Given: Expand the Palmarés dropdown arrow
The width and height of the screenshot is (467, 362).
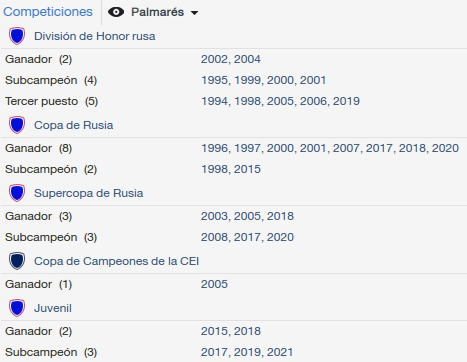Looking at the screenshot, I should coord(194,13).
